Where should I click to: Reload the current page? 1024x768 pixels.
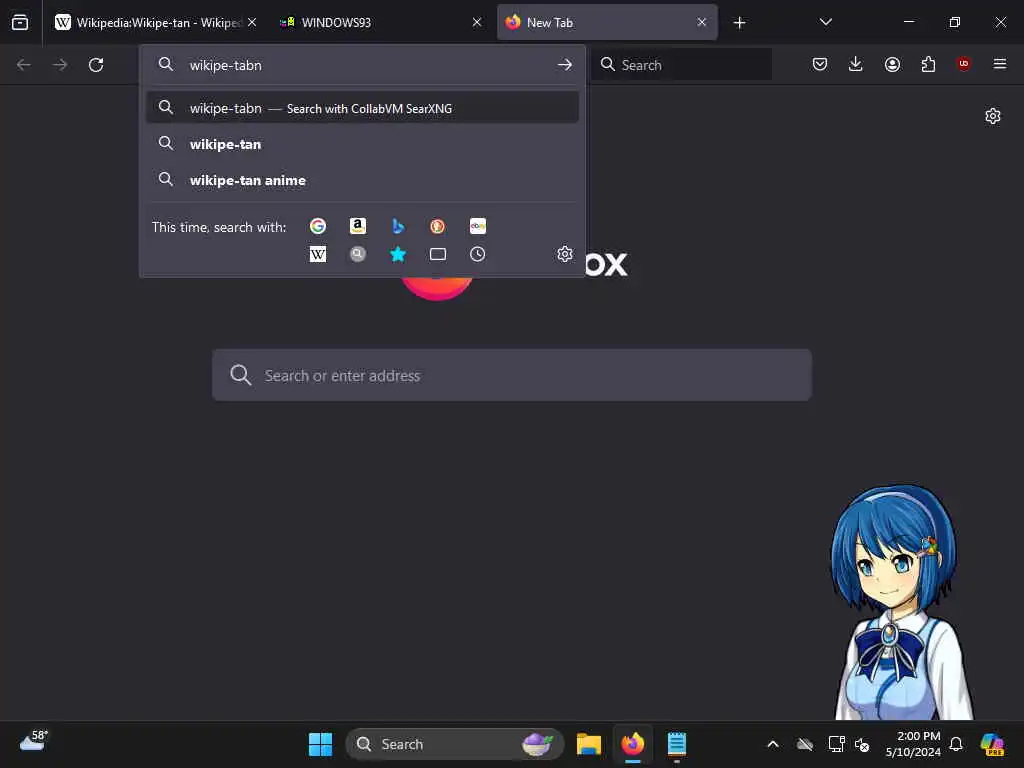(96, 65)
